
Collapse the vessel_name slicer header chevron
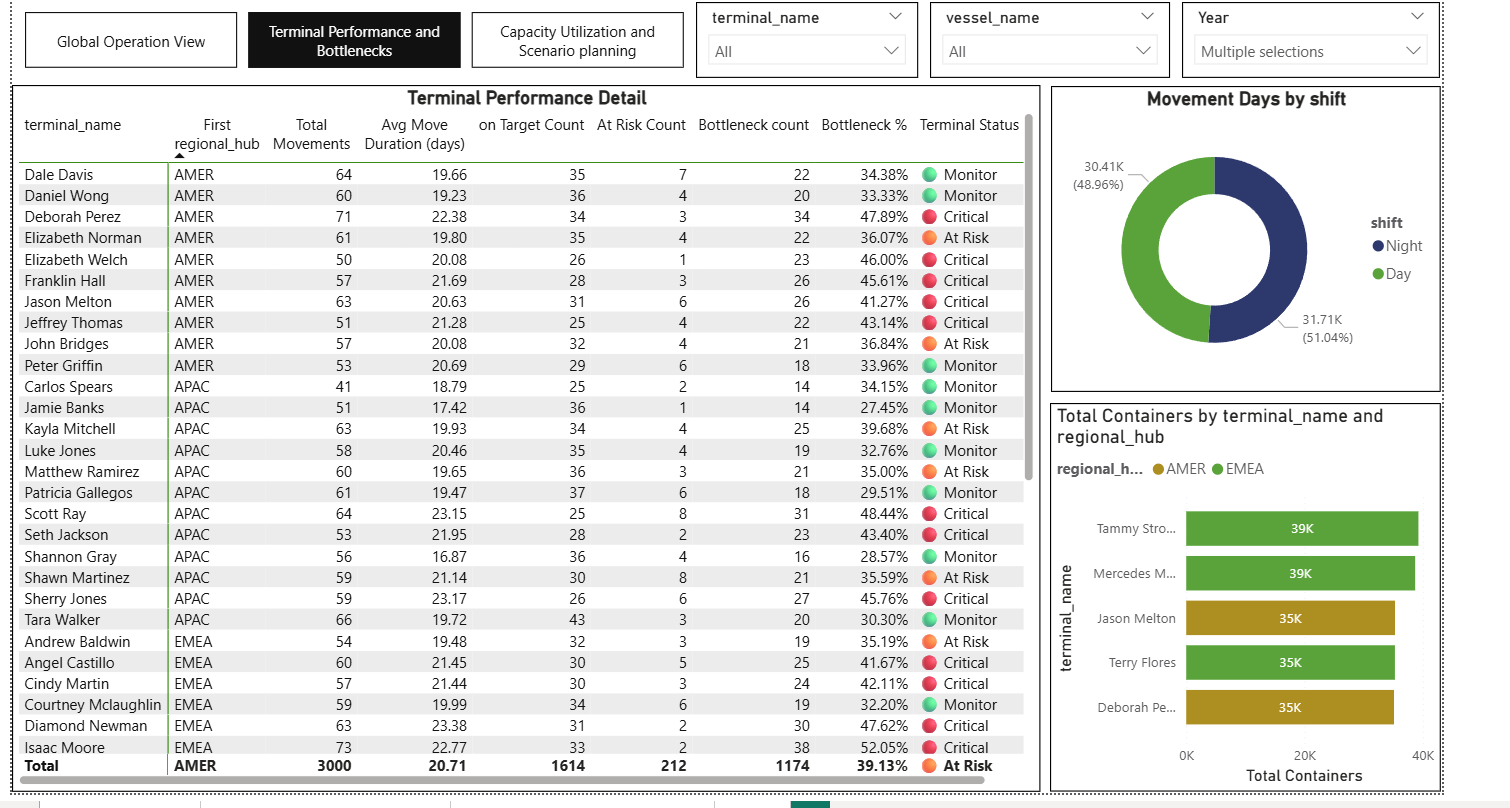tap(1147, 17)
